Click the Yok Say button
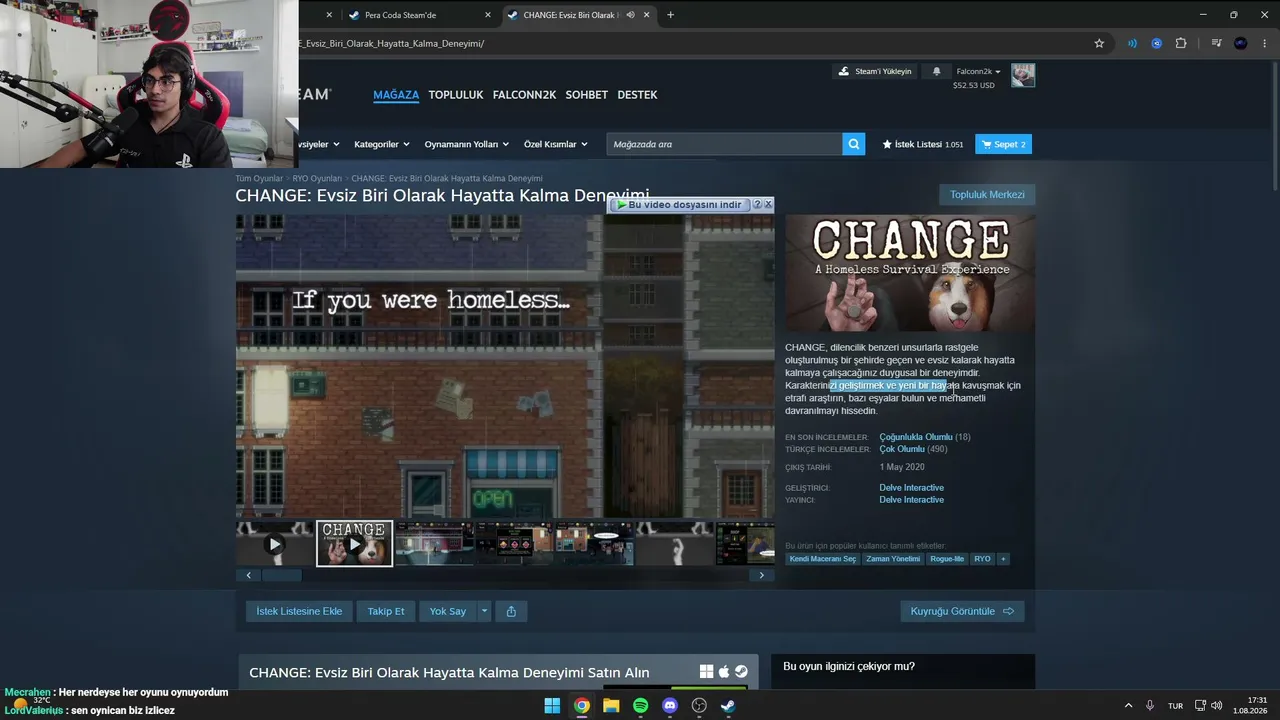 [x=448, y=611]
